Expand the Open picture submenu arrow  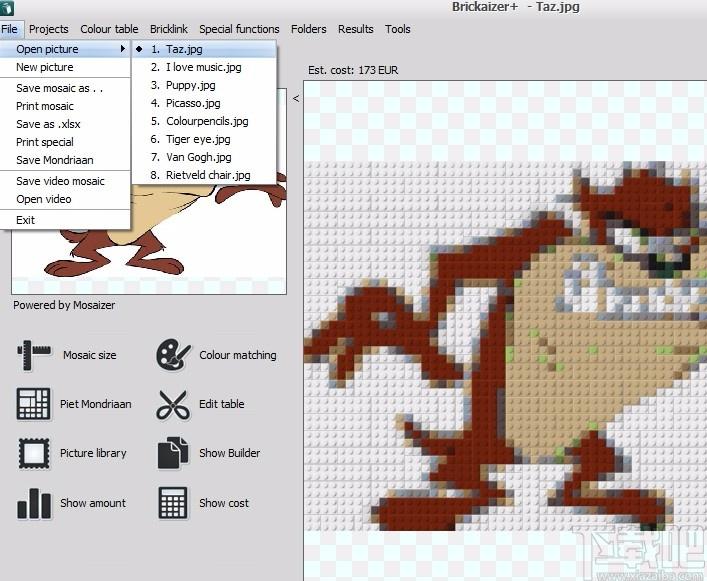(x=123, y=49)
